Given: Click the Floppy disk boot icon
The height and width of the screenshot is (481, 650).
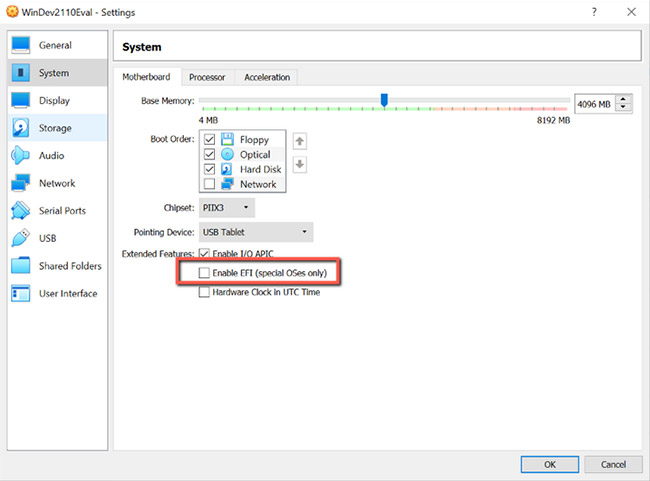Looking at the screenshot, I should 227,139.
